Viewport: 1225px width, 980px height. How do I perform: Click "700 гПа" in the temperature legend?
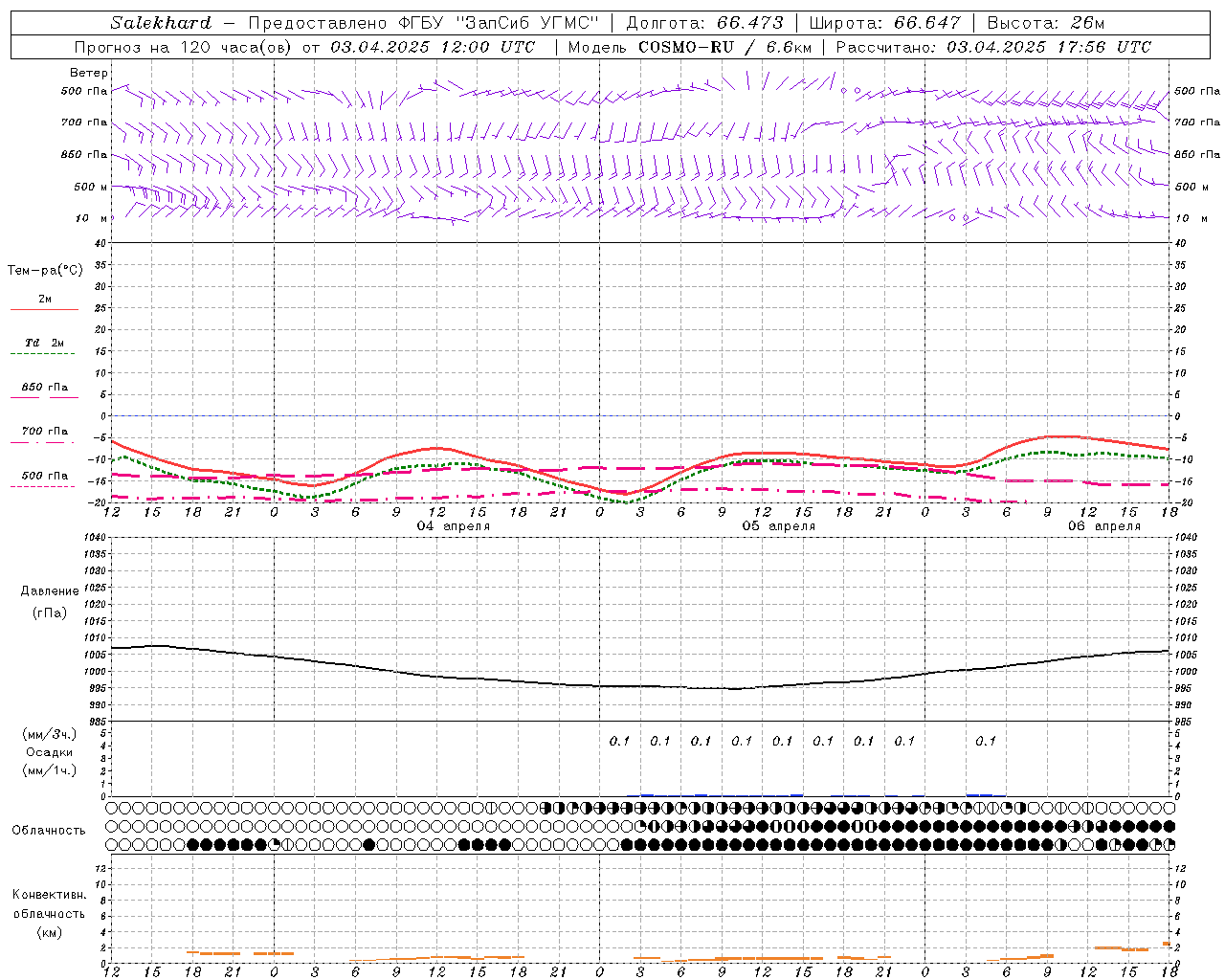click(x=45, y=432)
